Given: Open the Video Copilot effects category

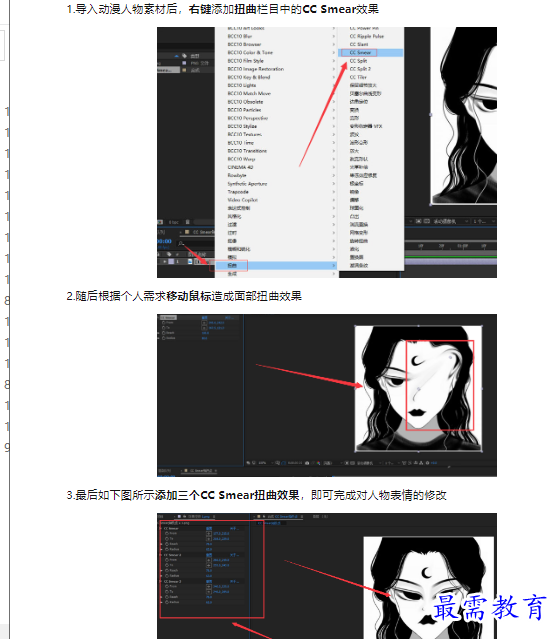Looking at the screenshot, I should pos(242,200).
